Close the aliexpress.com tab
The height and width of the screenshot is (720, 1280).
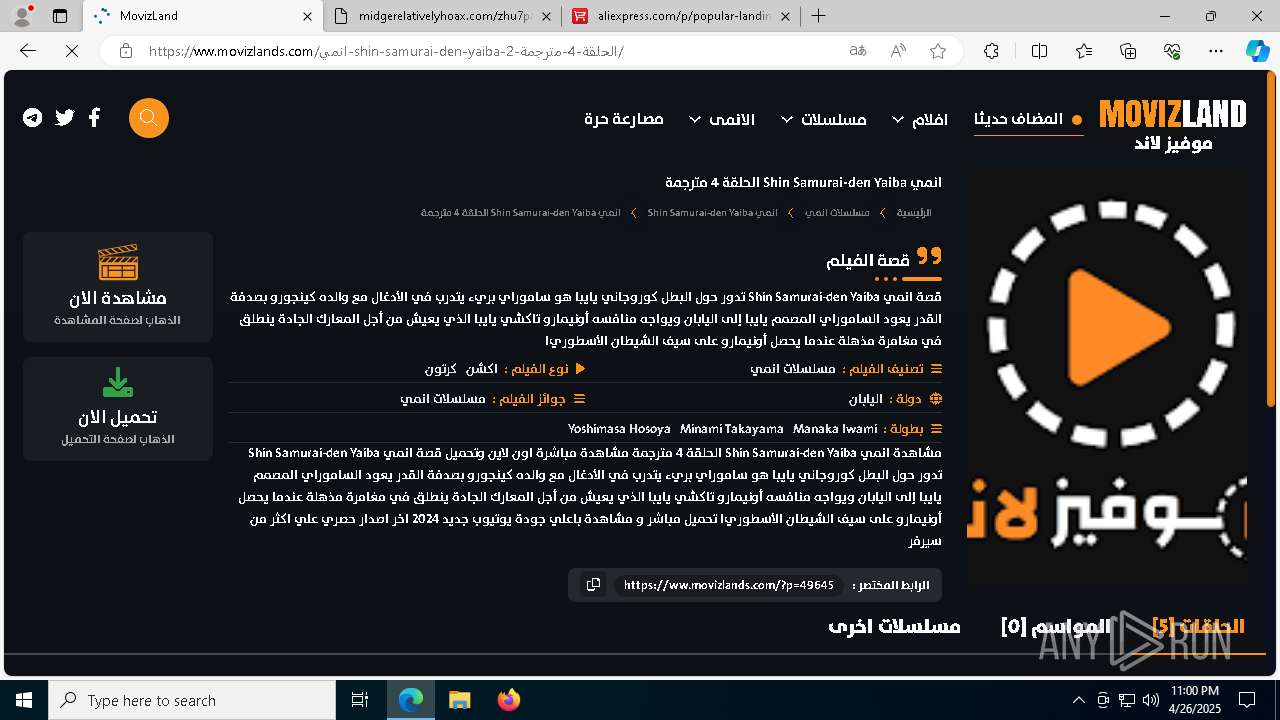[785, 16]
